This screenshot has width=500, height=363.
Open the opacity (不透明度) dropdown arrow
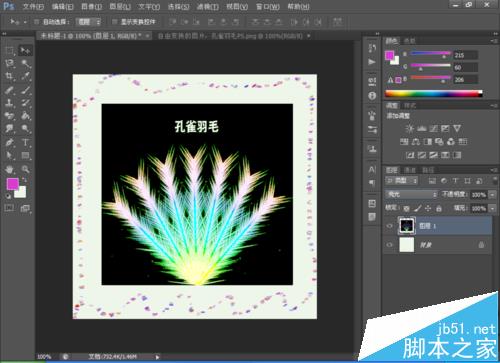(x=492, y=195)
